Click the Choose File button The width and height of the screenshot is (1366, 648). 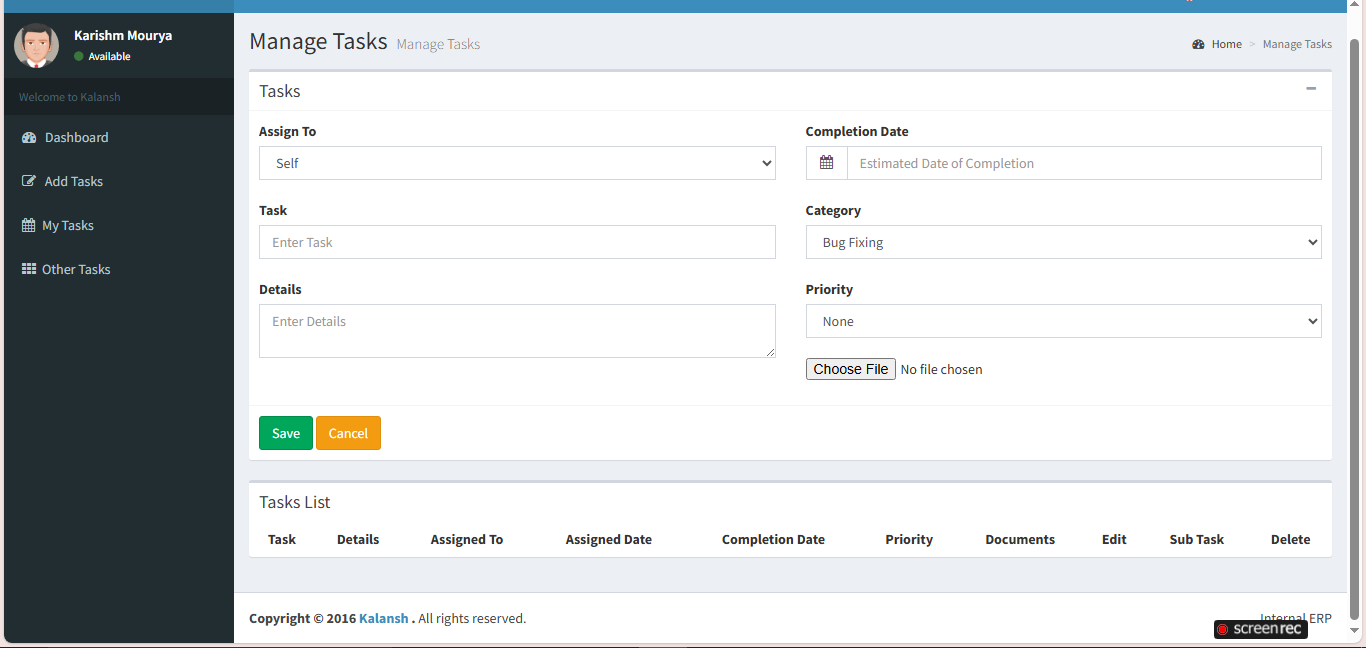click(x=851, y=369)
